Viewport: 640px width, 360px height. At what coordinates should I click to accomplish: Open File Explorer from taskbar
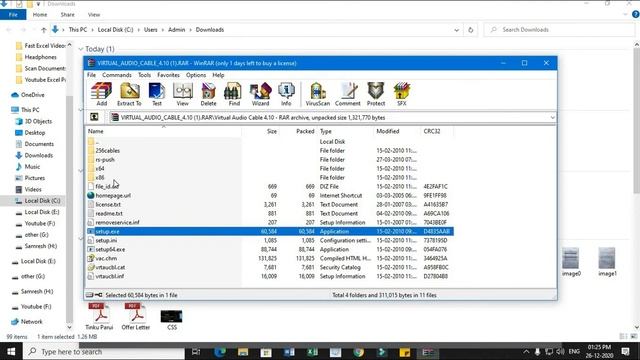tap(243, 352)
